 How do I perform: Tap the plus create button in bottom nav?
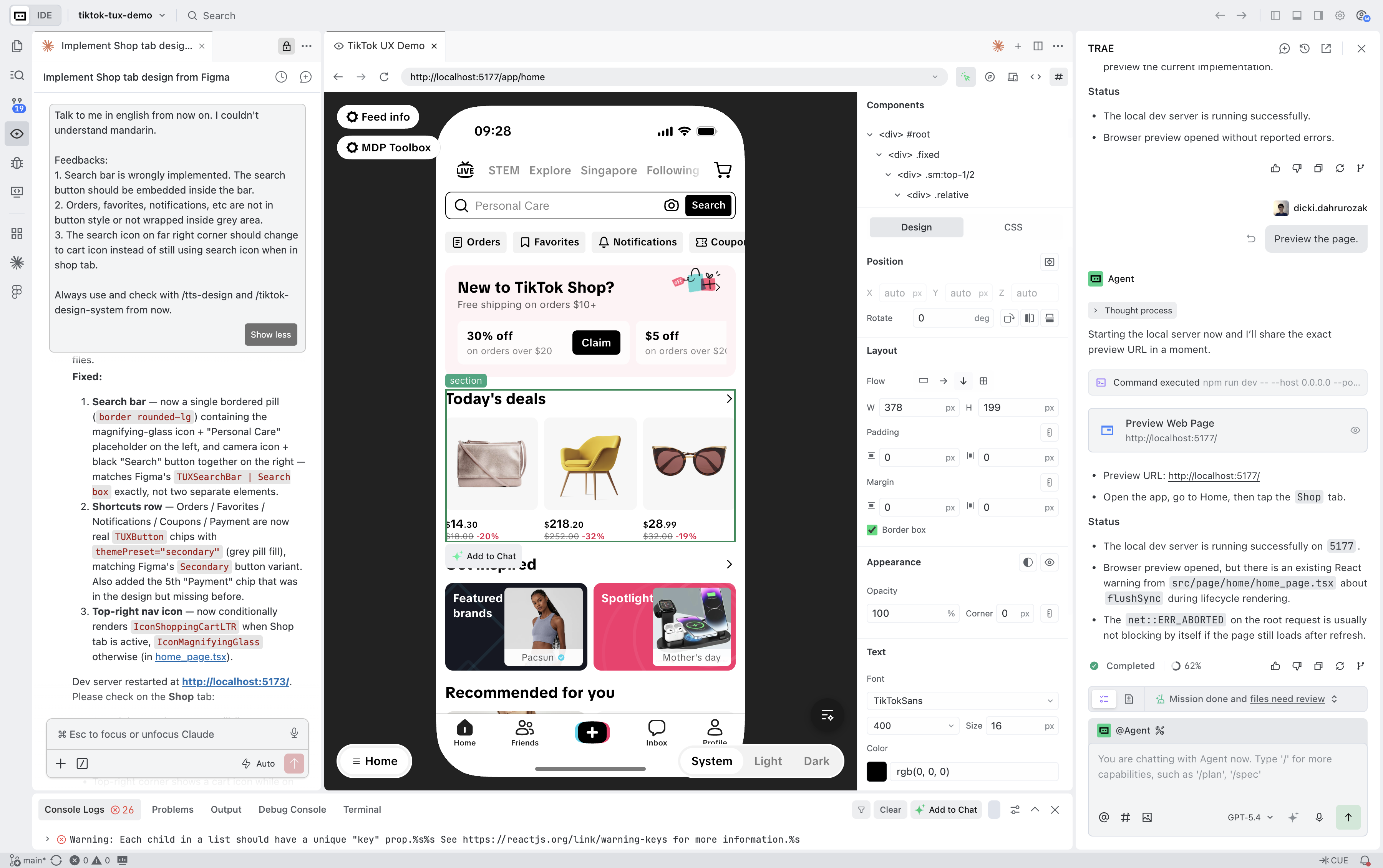point(592,732)
